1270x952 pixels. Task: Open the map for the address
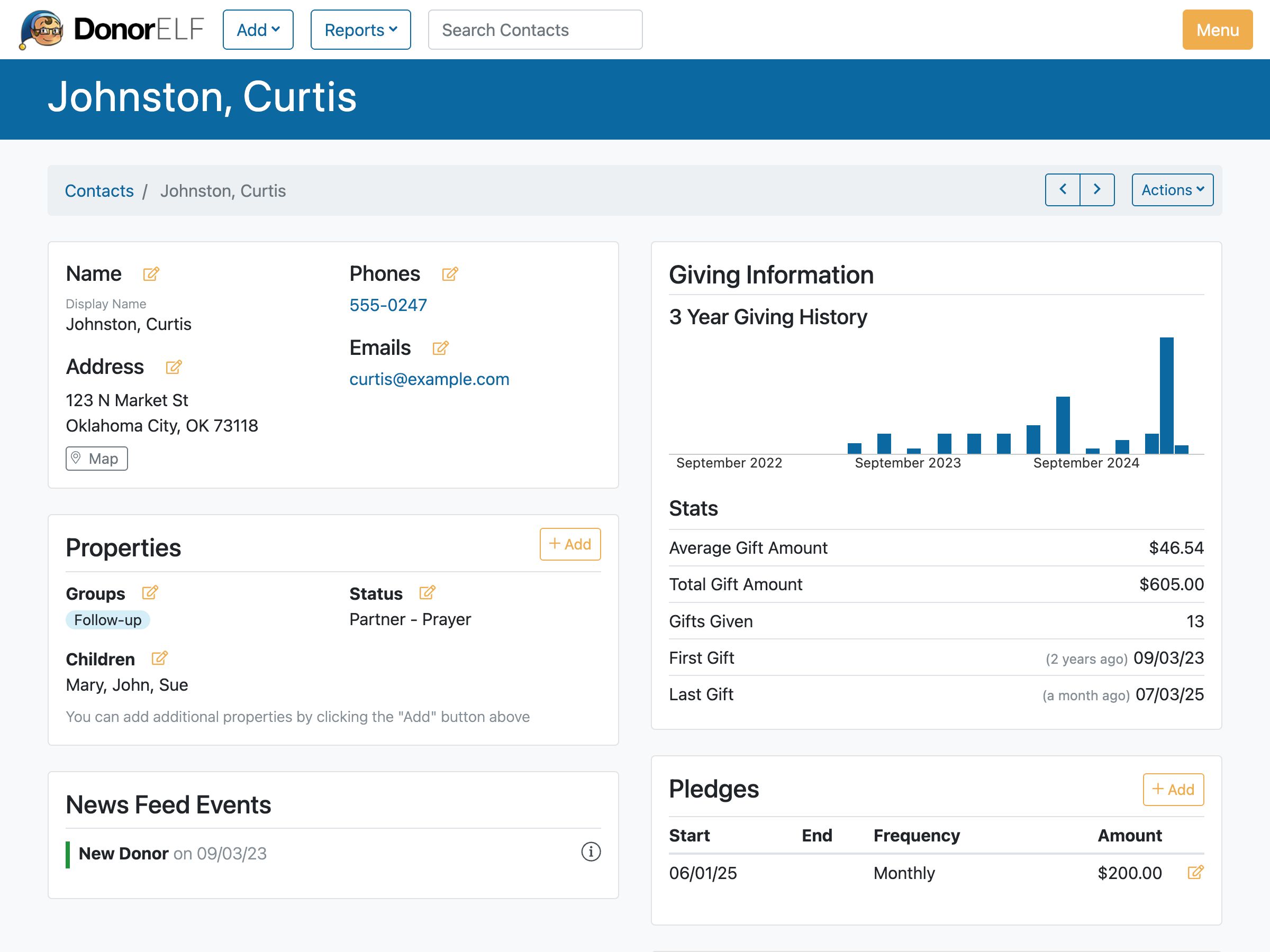[x=96, y=459]
